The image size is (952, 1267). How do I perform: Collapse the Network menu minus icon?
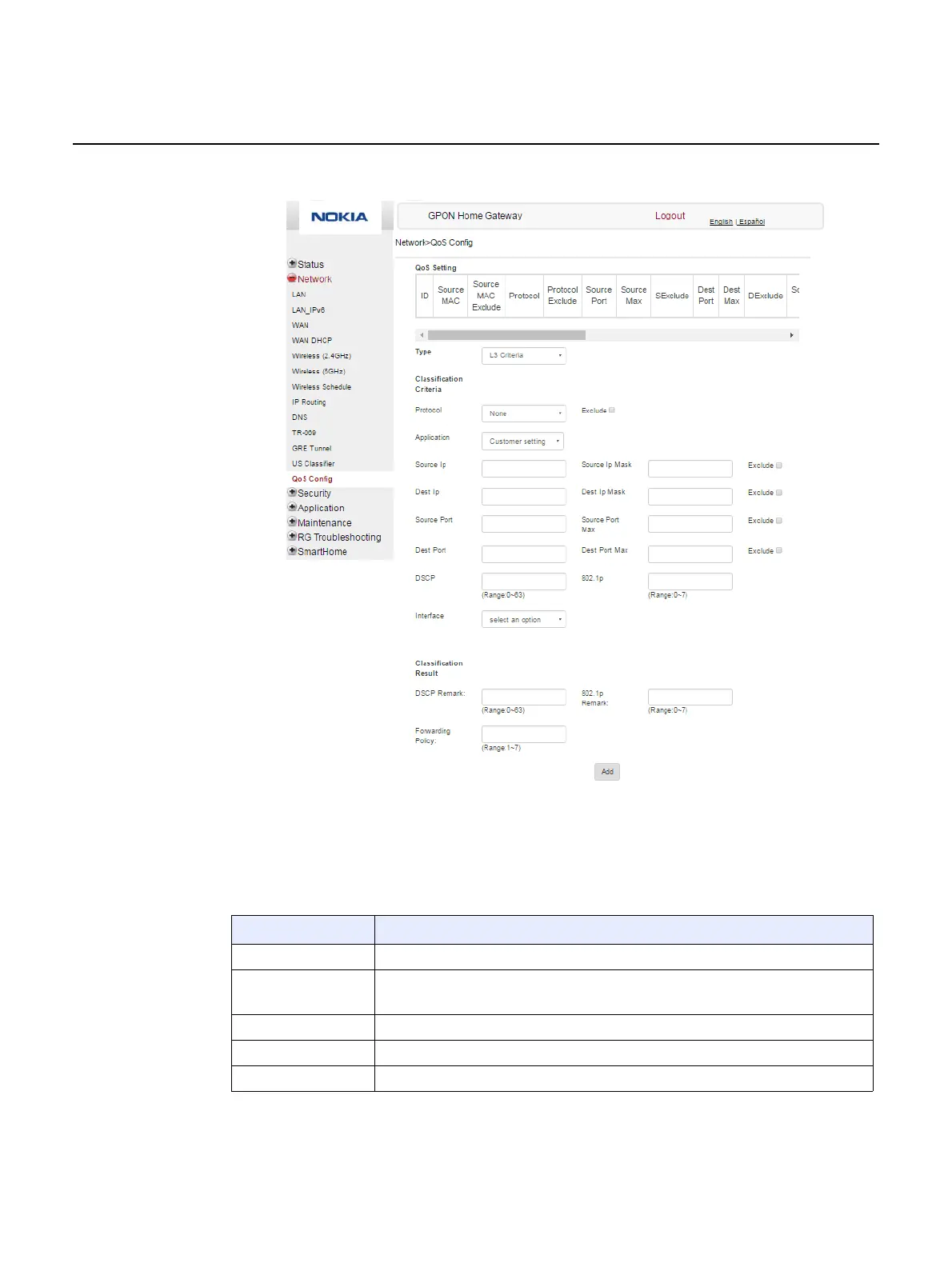point(292,278)
